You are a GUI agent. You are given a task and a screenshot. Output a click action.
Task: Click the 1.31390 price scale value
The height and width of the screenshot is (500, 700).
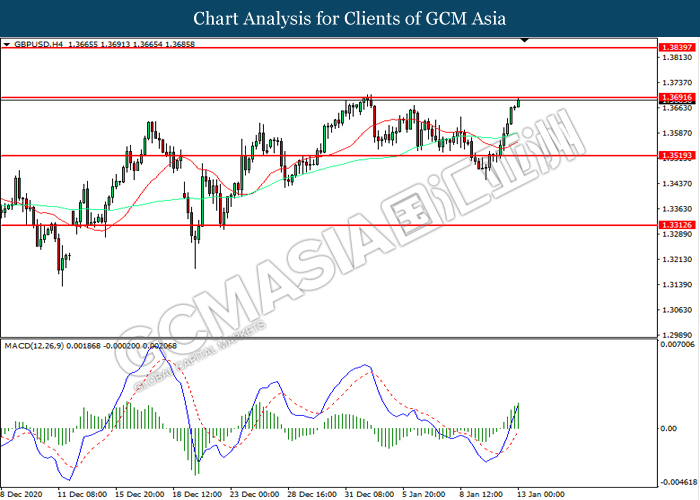pyautogui.click(x=678, y=284)
